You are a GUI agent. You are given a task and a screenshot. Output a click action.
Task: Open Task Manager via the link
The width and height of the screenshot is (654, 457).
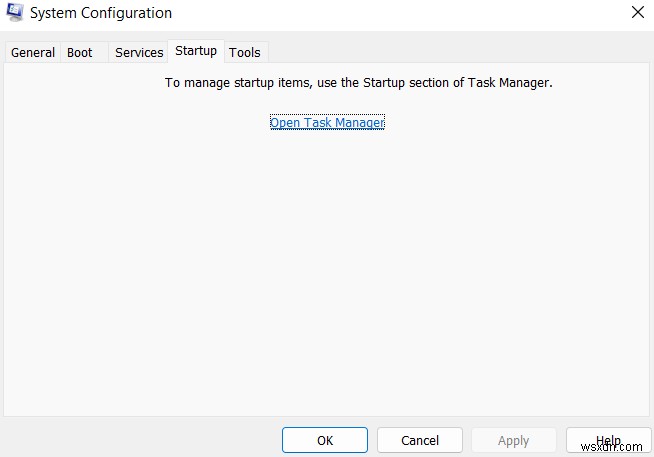[327, 122]
